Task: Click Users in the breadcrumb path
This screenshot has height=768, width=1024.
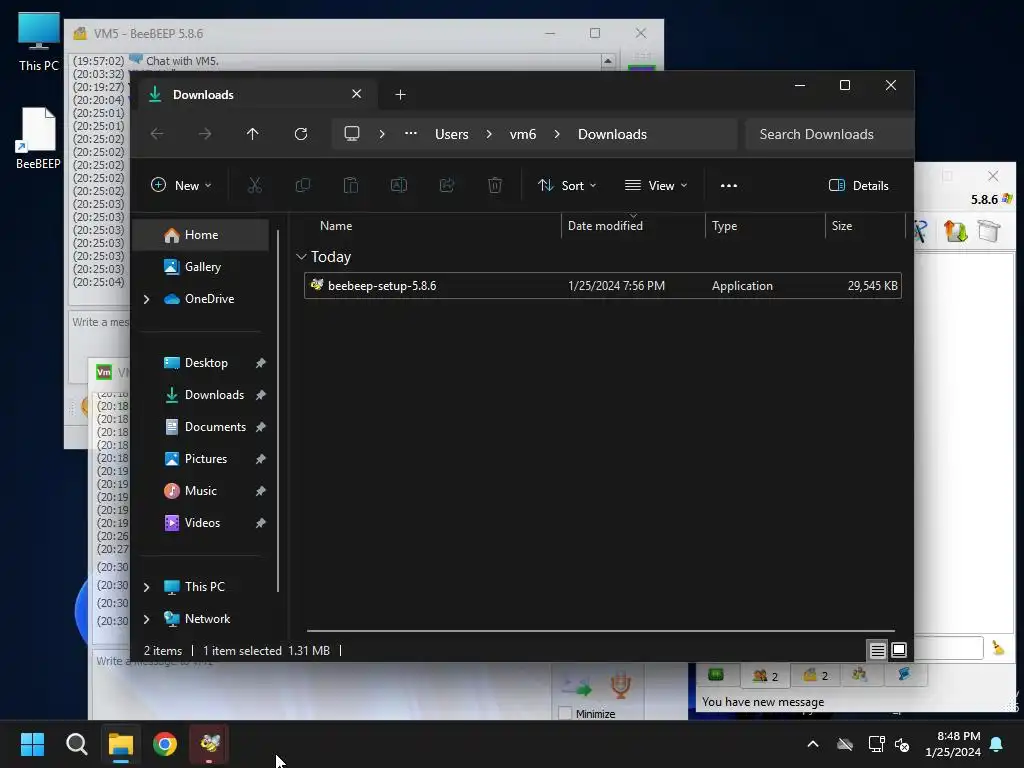Action: [452, 134]
